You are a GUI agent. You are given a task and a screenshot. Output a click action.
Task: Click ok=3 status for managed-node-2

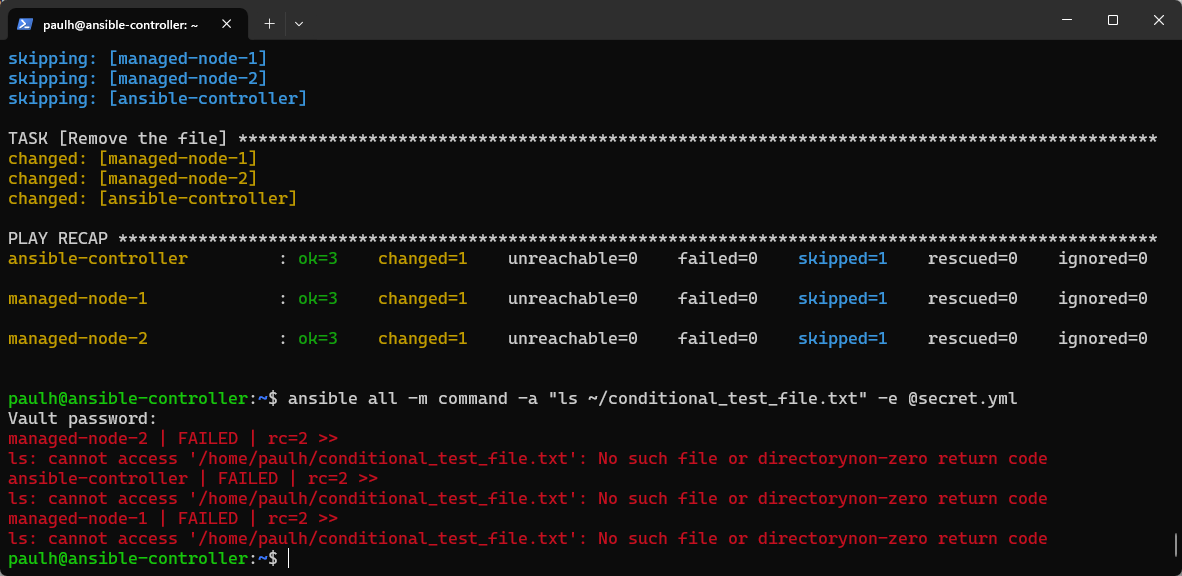tap(320, 338)
